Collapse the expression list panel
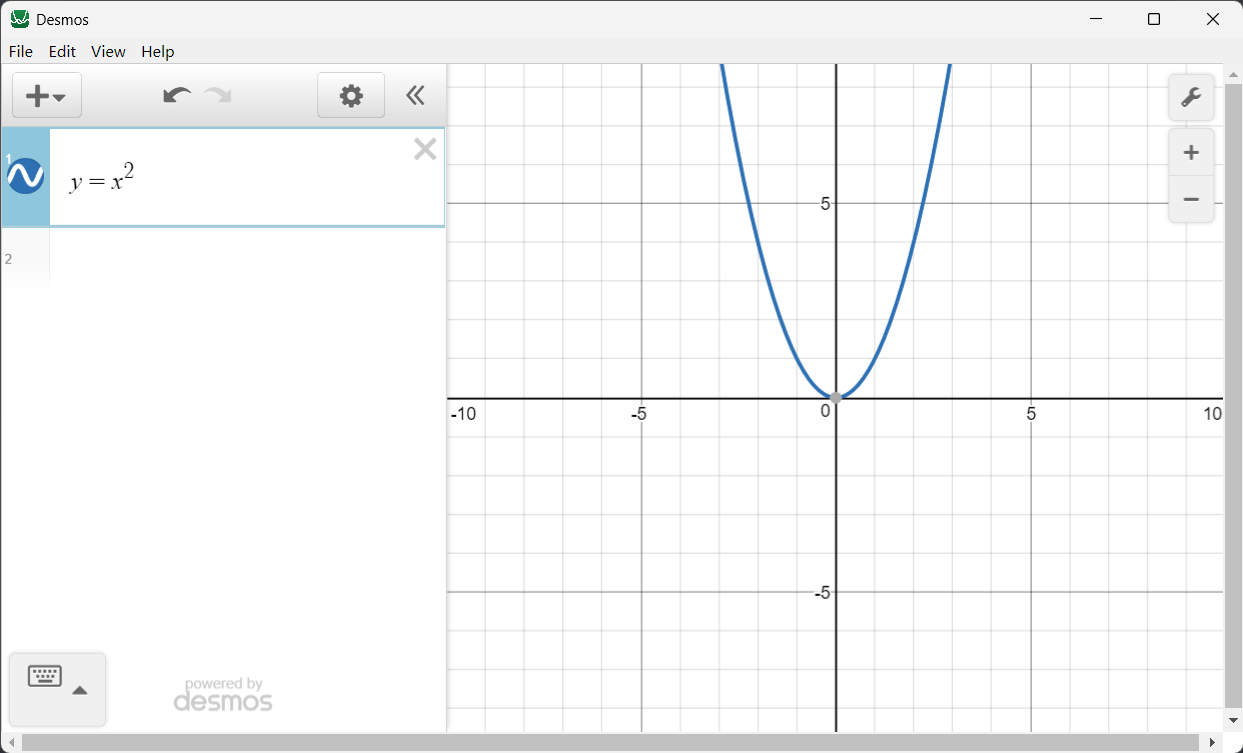 coord(415,96)
